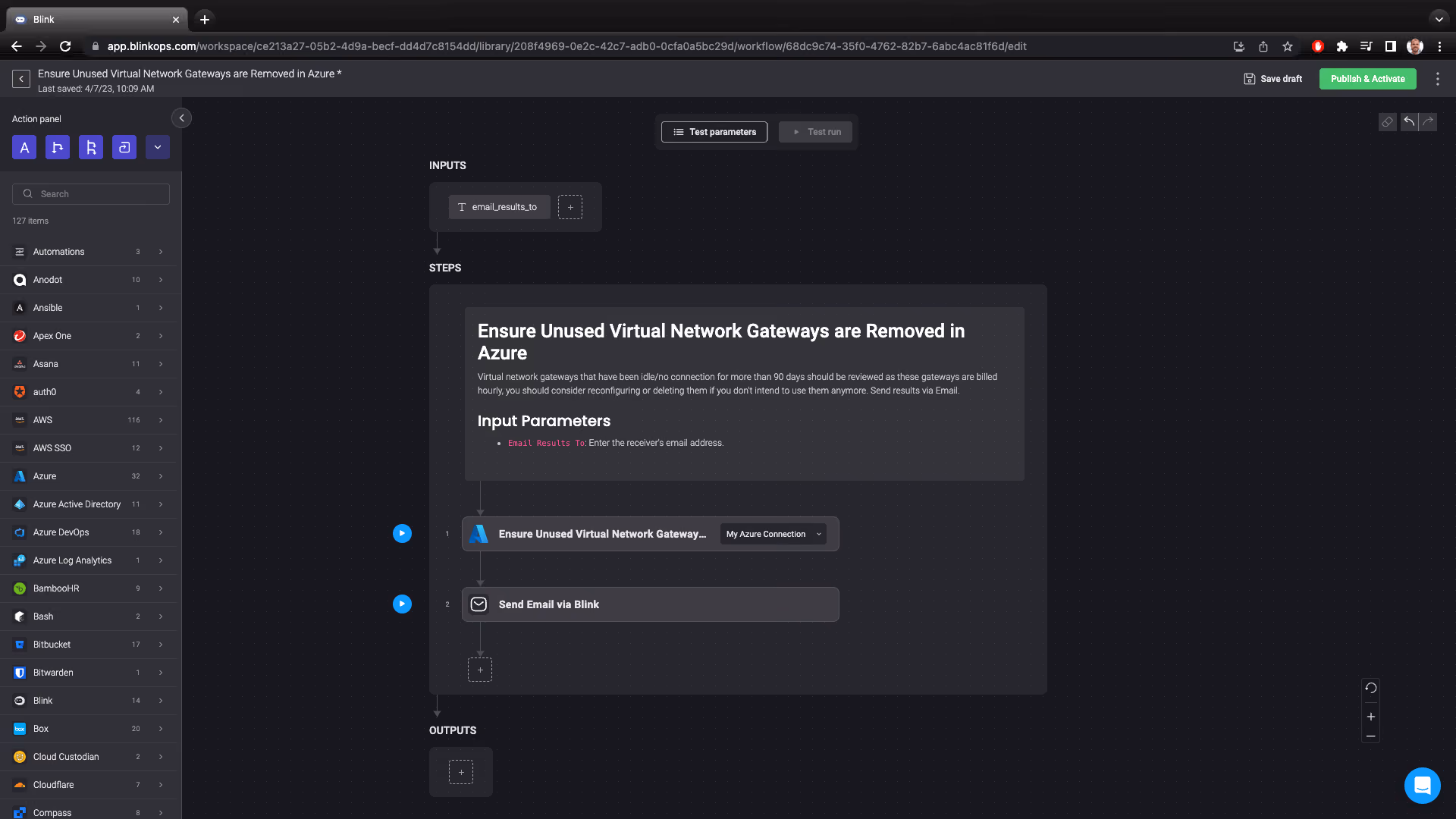Open the chat support widget
Screen dimensions: 1456x819
(x=1422, y=785)
